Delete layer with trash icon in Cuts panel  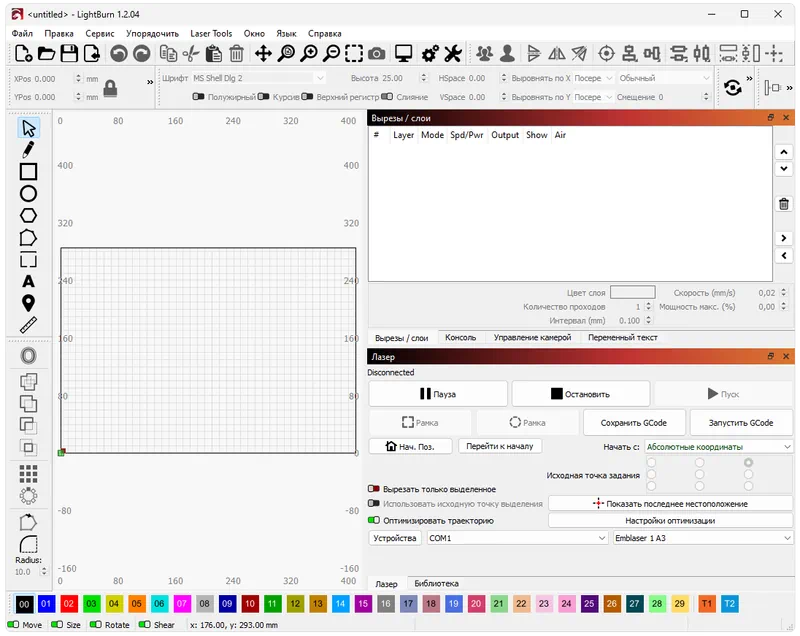tap(784, 204)
